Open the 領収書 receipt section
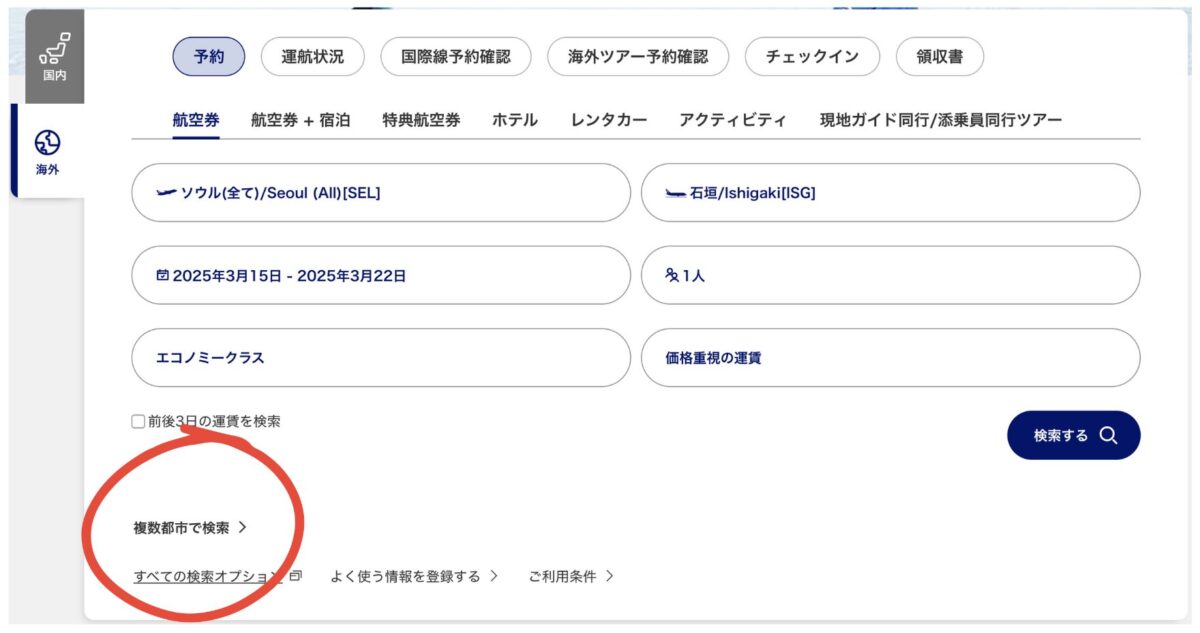 (x=940, y=57)
